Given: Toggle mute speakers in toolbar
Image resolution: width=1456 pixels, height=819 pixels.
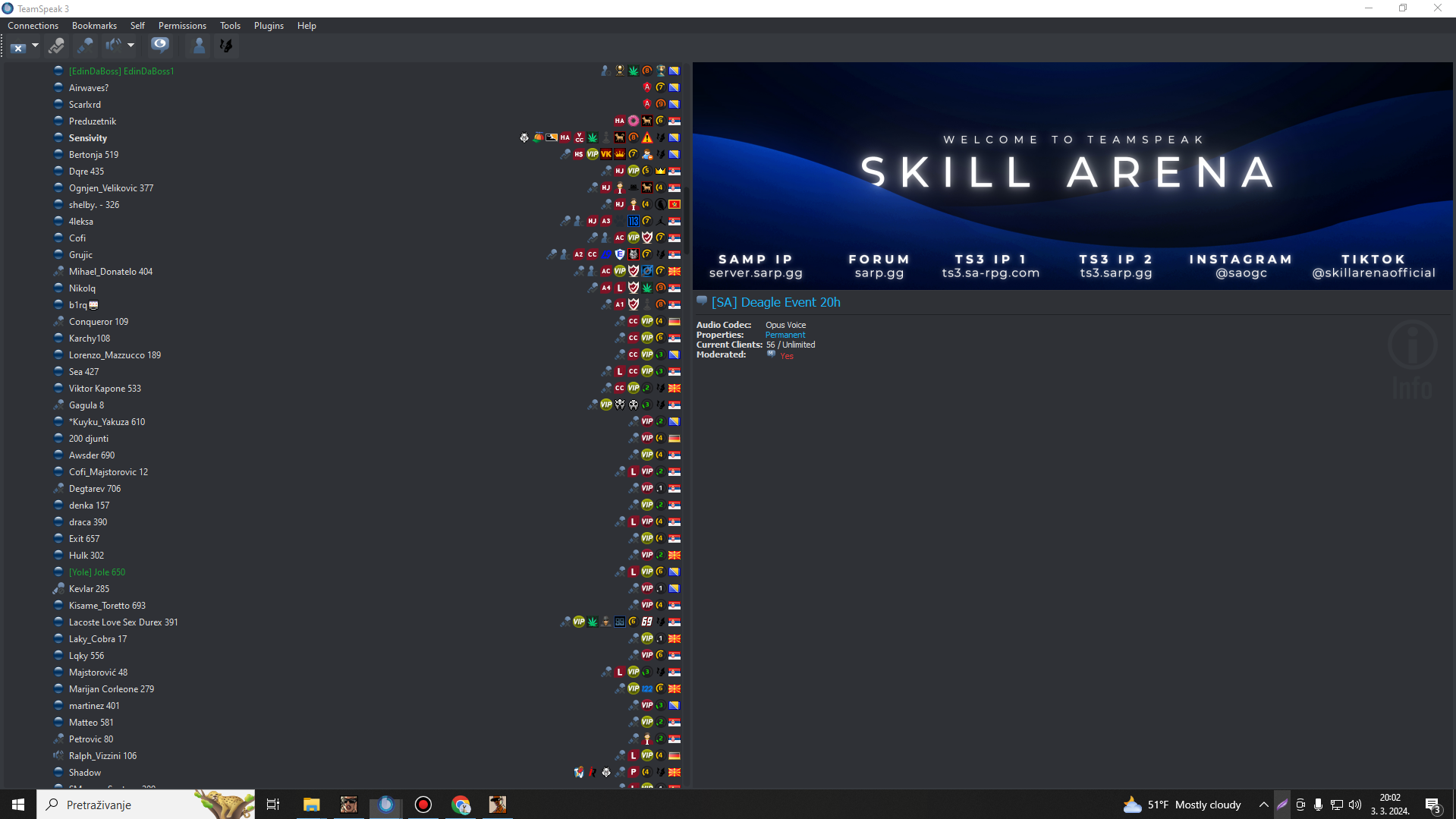Looking at the screenshot, I should click(113, 46).
